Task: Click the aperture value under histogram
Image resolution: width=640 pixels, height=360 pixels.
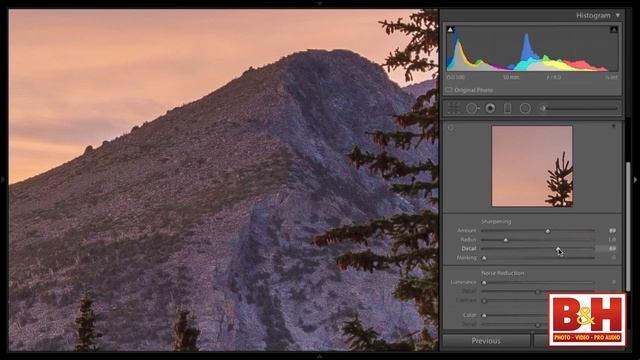Action: pyautogui.click(x=553, y=77)
